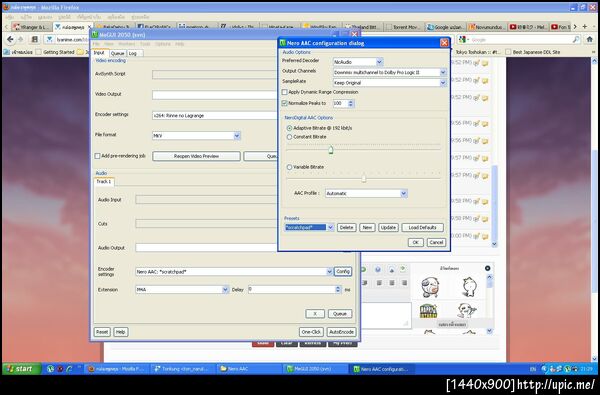The height and width of the screenshot is (395, 600).
Task: Click Reopen Video Preview button
Action: pos(196,156)
